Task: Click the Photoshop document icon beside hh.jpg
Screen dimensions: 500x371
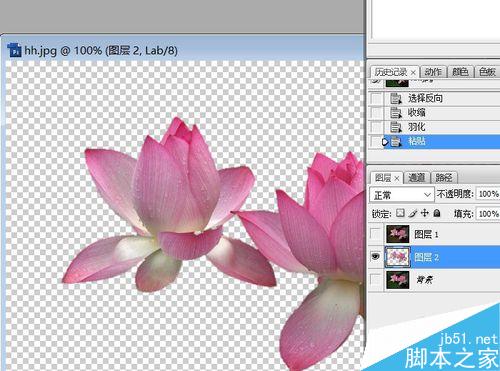Action: tap(15, 50)
